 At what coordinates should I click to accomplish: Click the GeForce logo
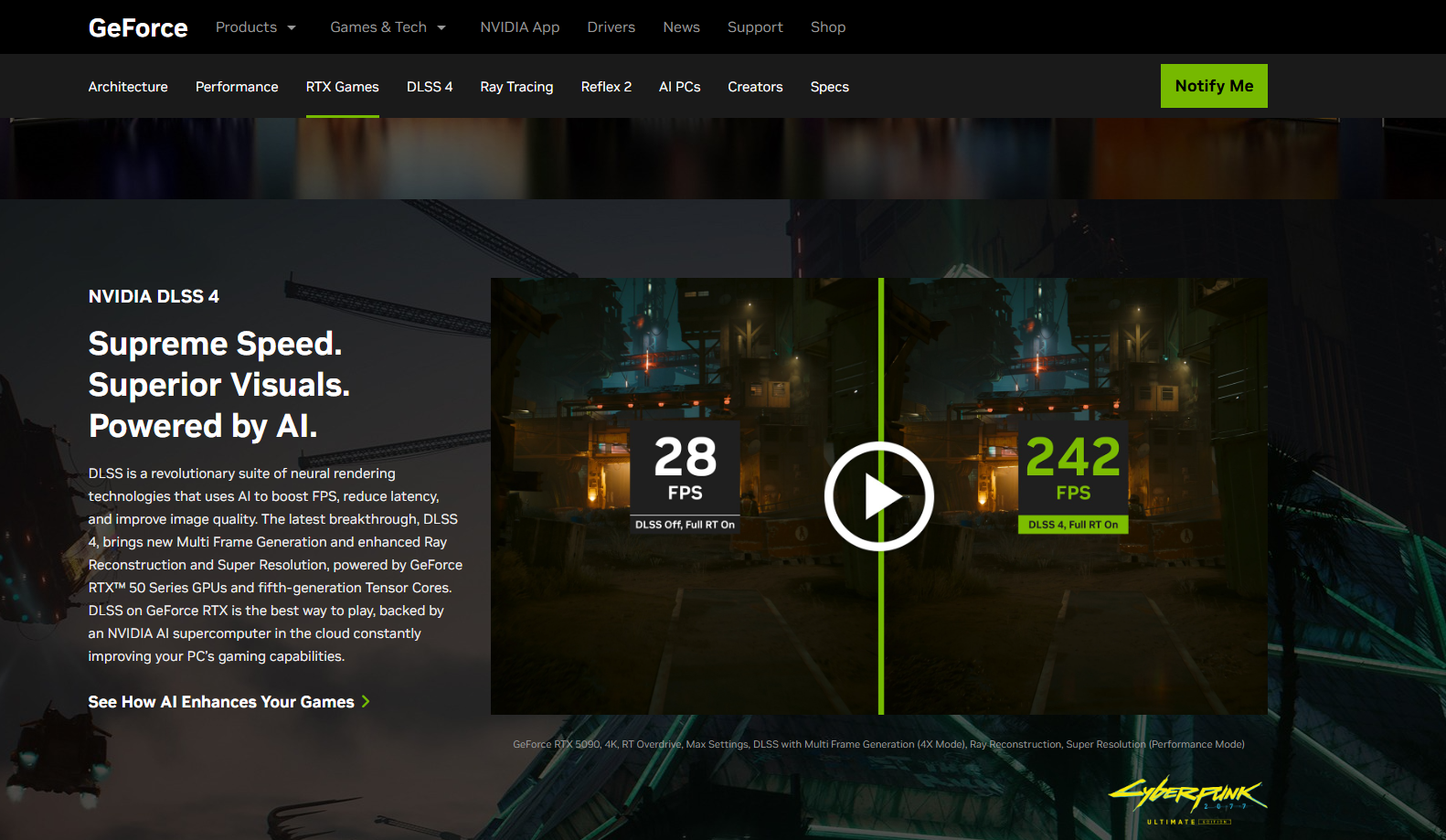pos(138,27)
